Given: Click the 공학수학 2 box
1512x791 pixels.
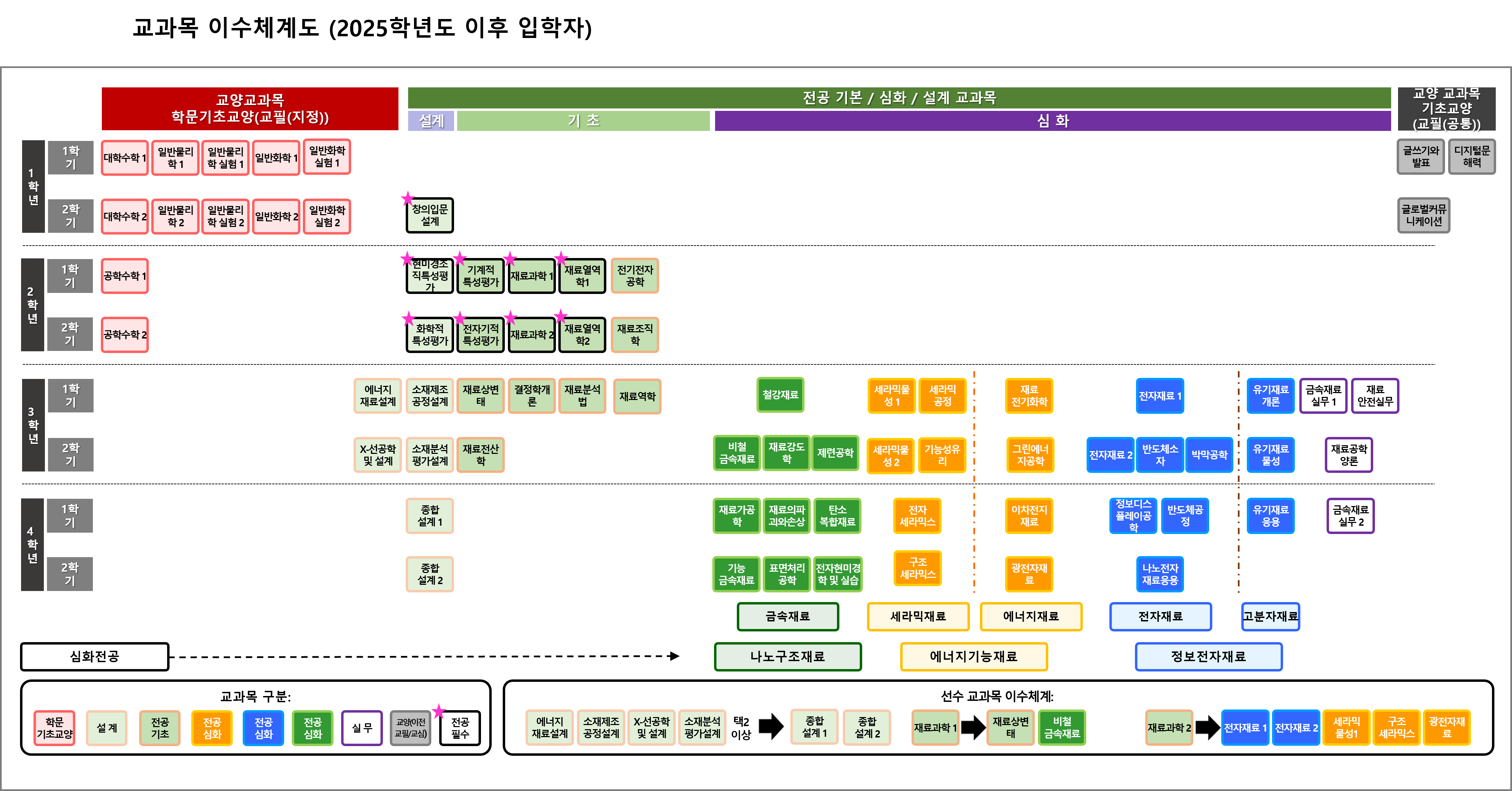Looking at the screenshot, I should (124, 335).
